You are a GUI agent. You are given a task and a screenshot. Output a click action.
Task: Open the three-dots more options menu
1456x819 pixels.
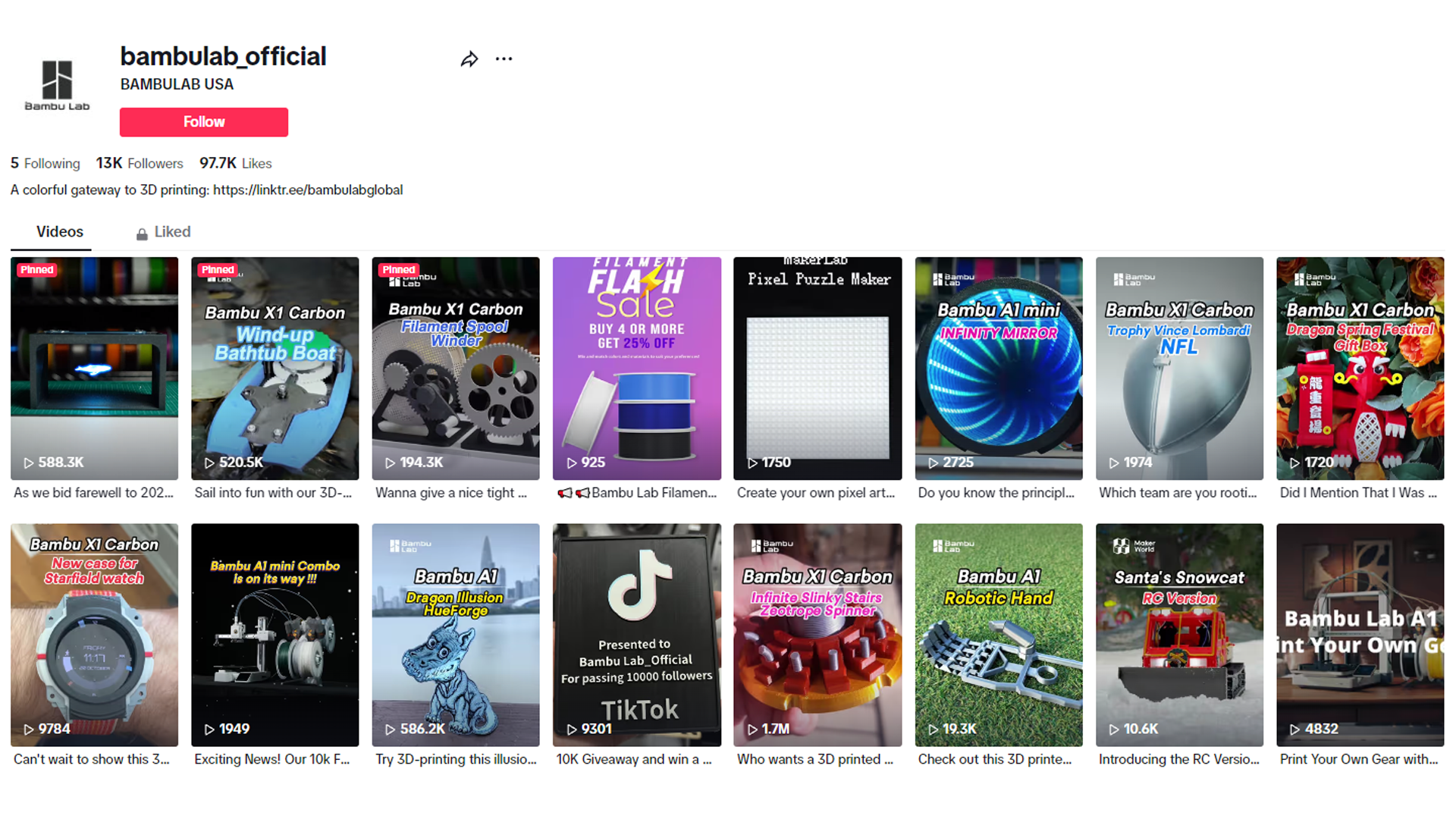click(x=504, y=59)
